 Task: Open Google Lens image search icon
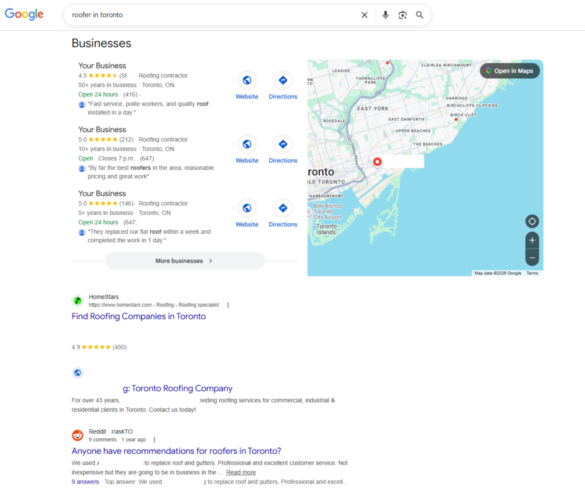point(403,15)
